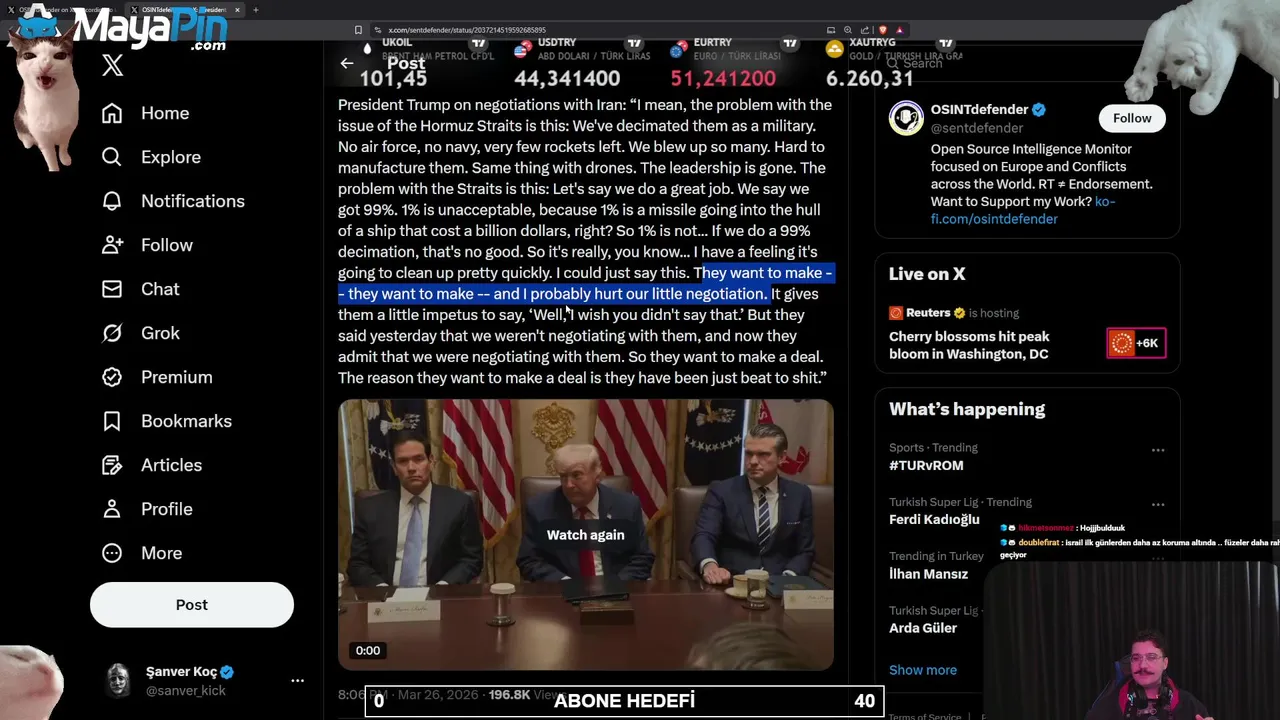Click the bookmark icon in browser address bar

[x=359, y=30]
